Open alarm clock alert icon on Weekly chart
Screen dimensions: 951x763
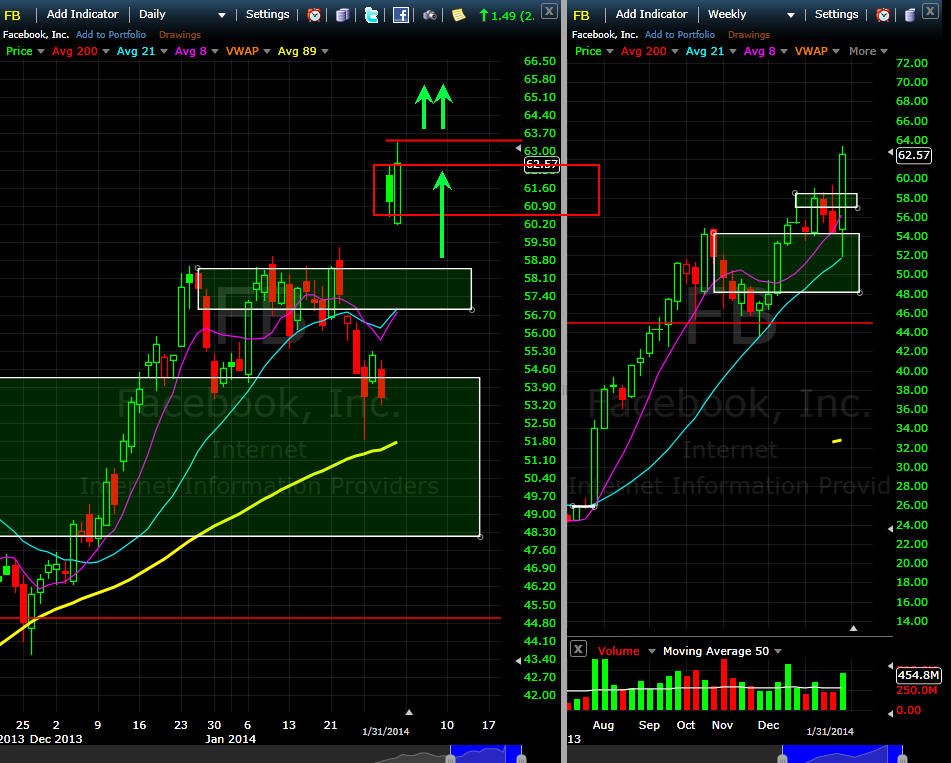coord(882,15)
